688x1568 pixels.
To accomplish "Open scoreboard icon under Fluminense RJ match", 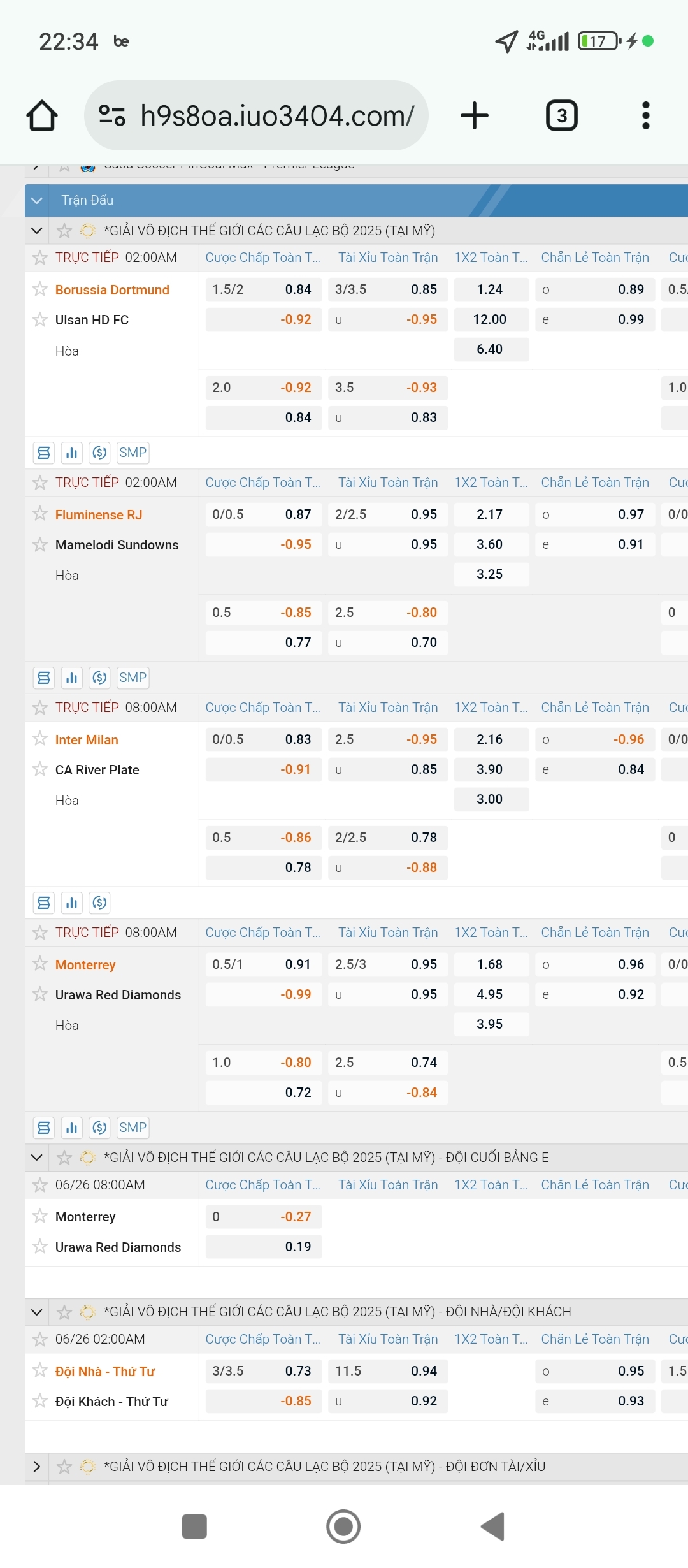I will [44, 678].
